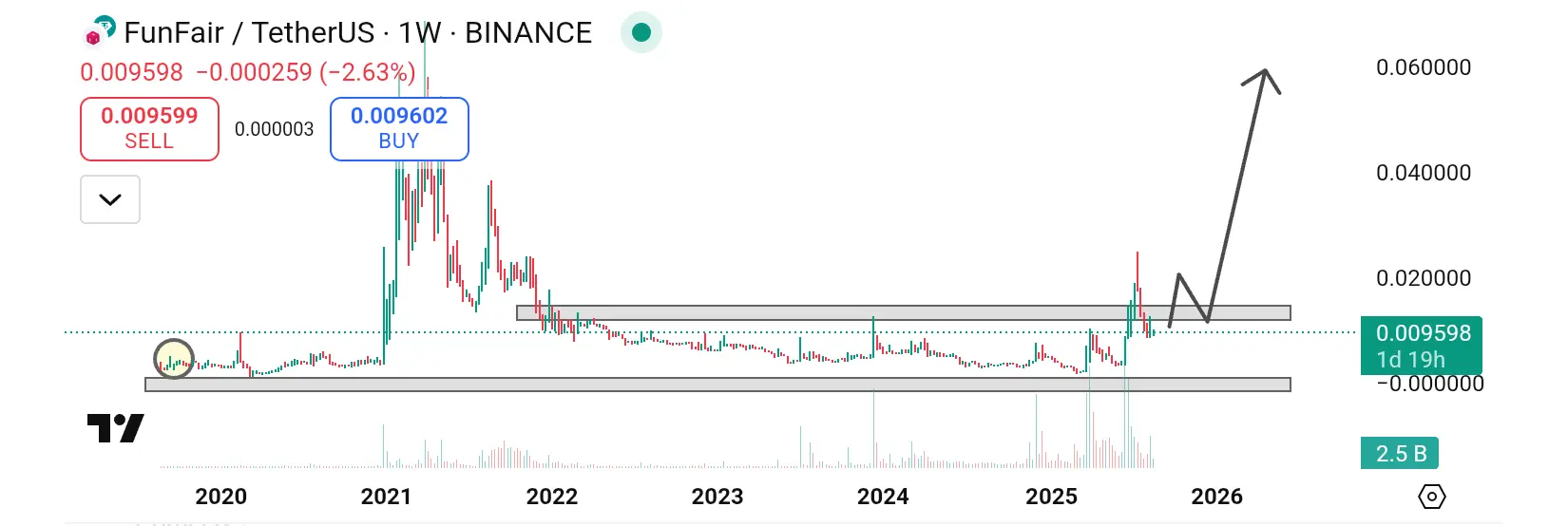The width and height of the screenshot is (1568, 526).
Task: Click the 0.020000 price axis label
Action: point(1424,278)
